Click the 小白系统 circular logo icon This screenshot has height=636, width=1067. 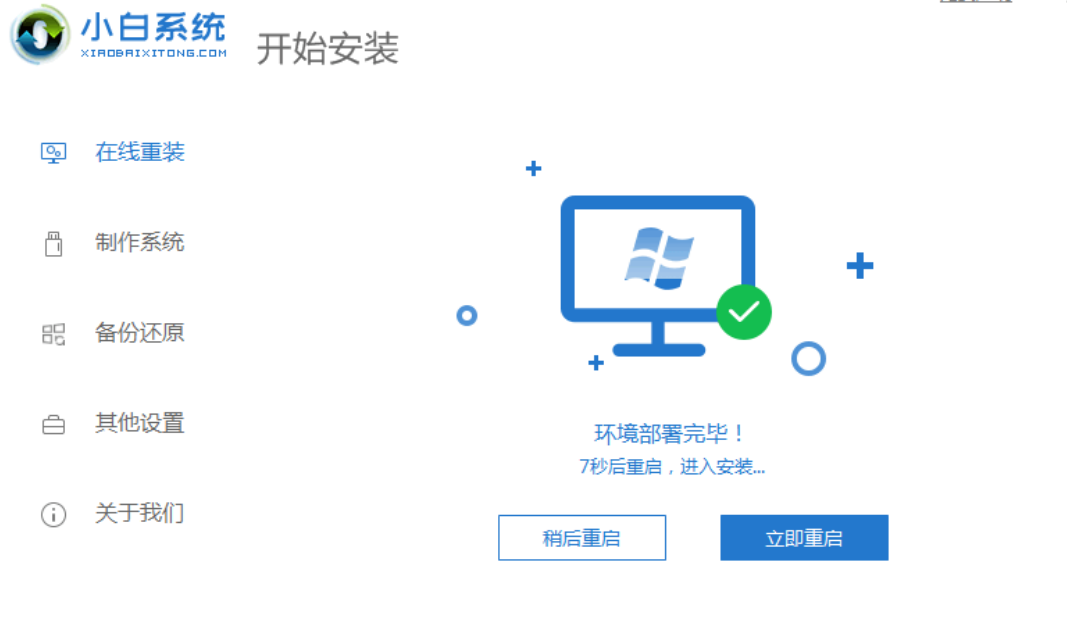point(40,35)
